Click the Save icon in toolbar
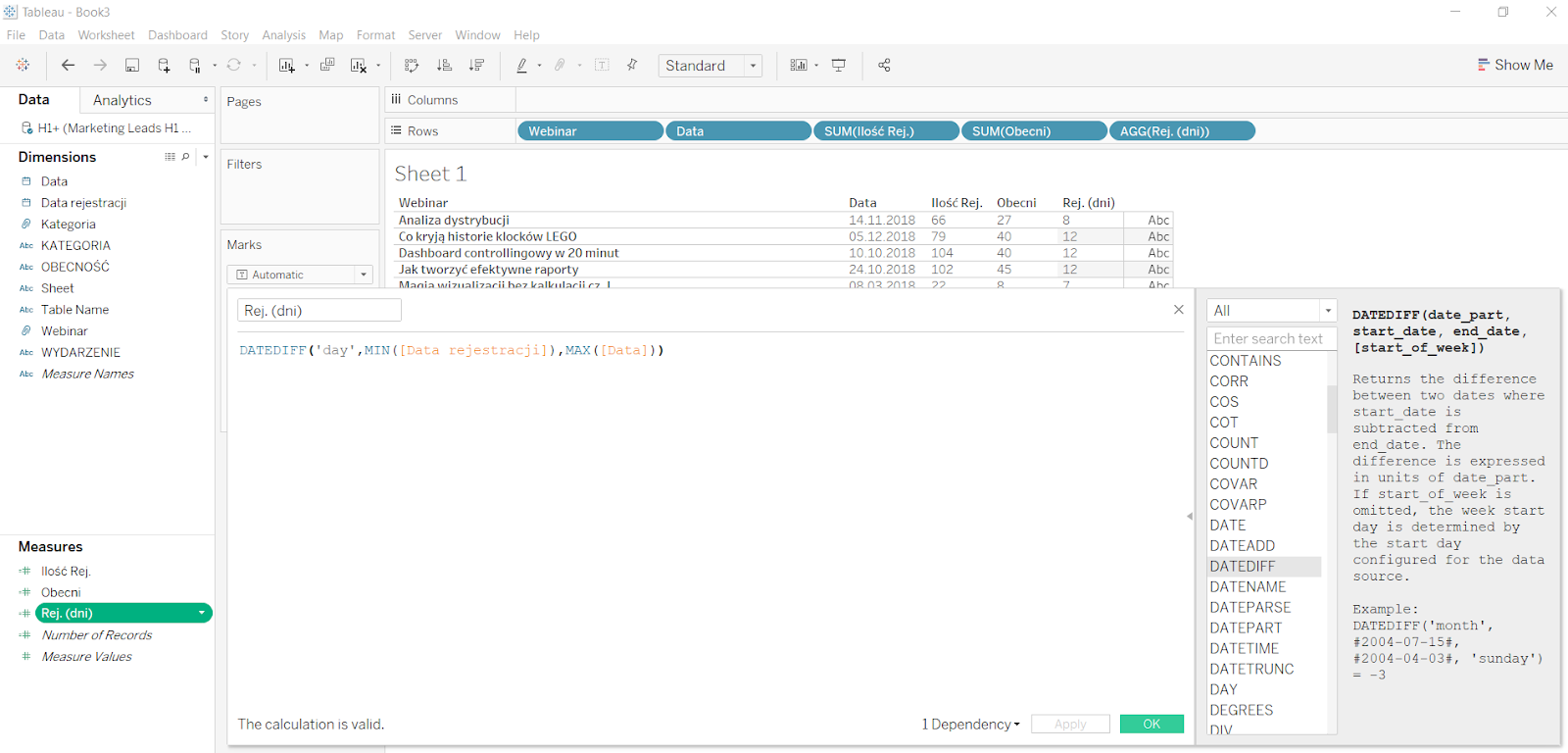1568x753 pixels. (132, 66)
